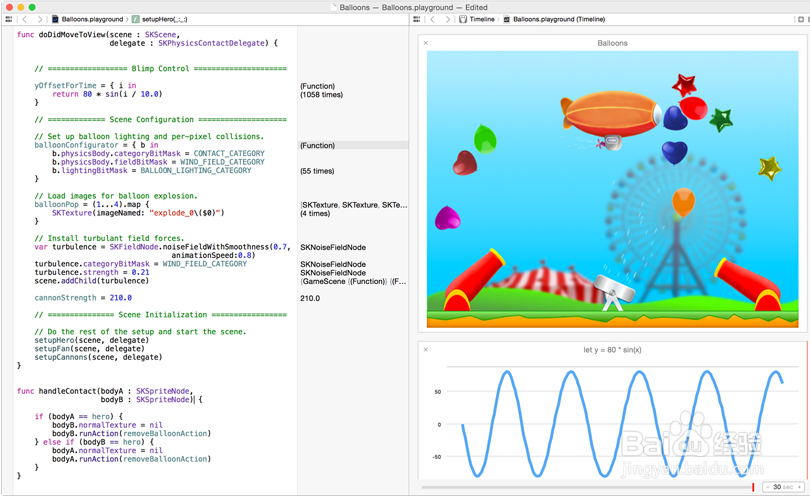810x497 pixels.
Task: Go forward in the source editor history
Action: 39,19
